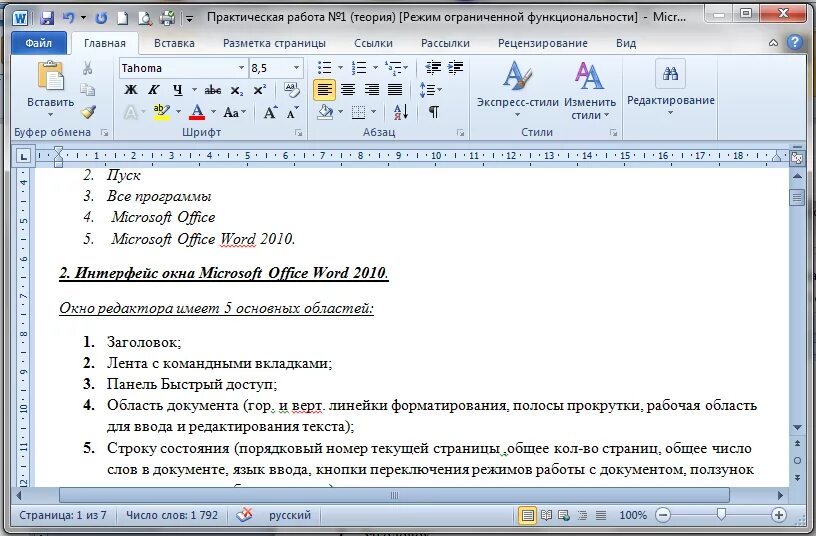Toggle italic with the К button
The image size is (816, 536).
pyautogui.click(x=154, y=90)
